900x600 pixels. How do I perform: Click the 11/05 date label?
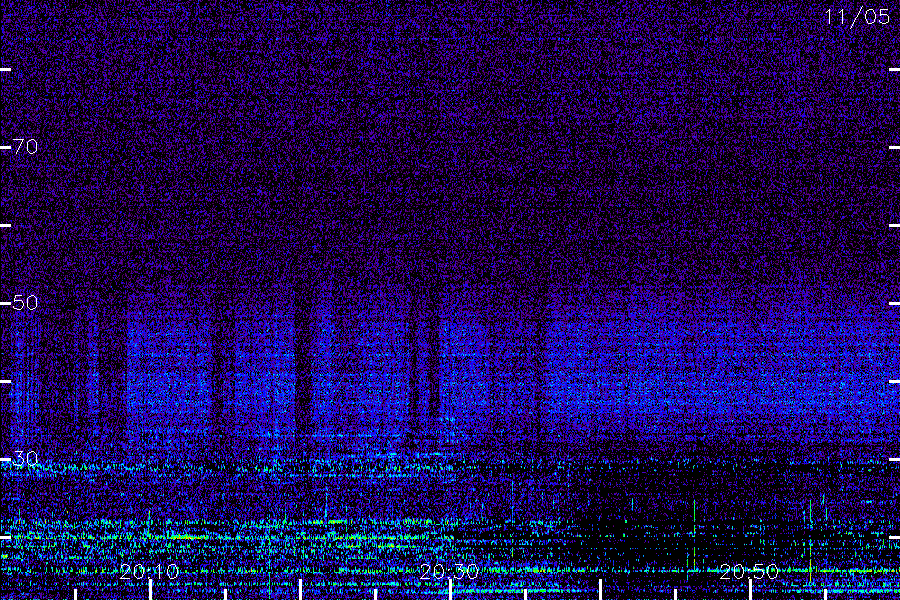857,17
